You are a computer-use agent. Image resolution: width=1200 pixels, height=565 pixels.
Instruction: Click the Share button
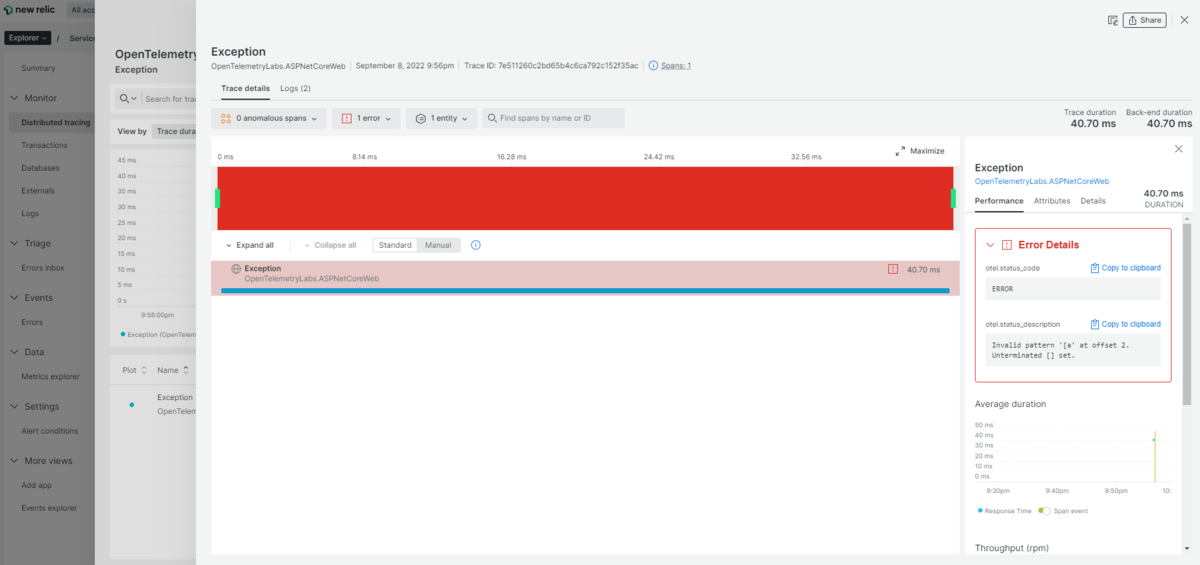coord(1144,20)
